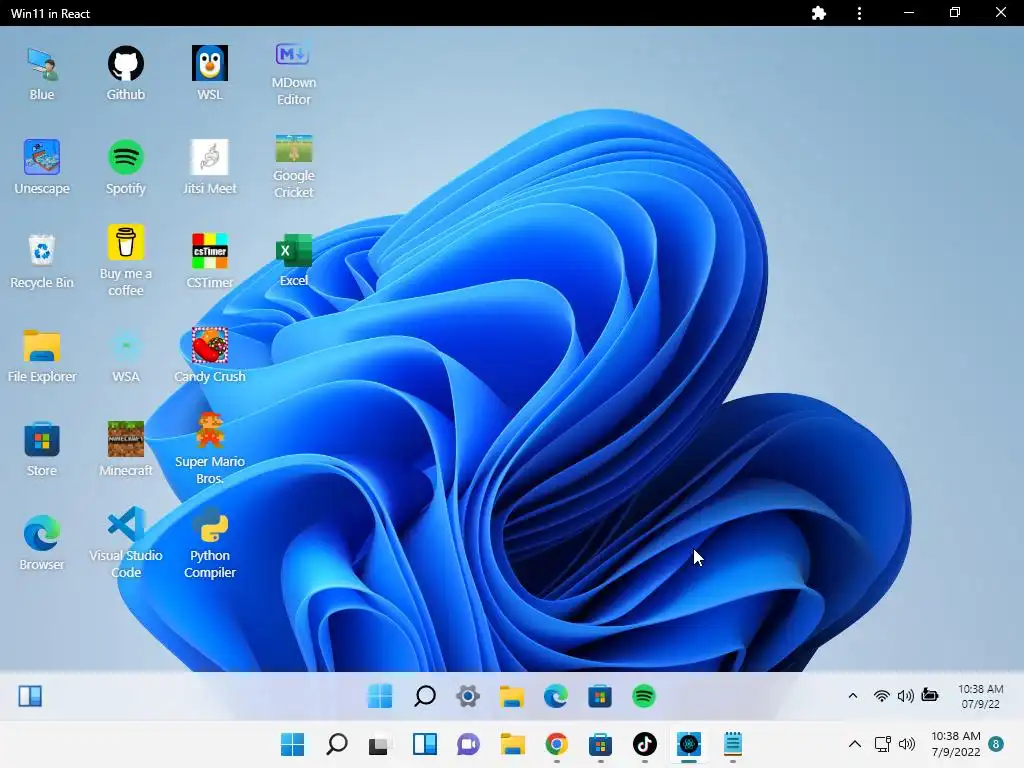The image size is (1024, 768).
Task: Open the inner Start menu
Action: tap(380, 696)
